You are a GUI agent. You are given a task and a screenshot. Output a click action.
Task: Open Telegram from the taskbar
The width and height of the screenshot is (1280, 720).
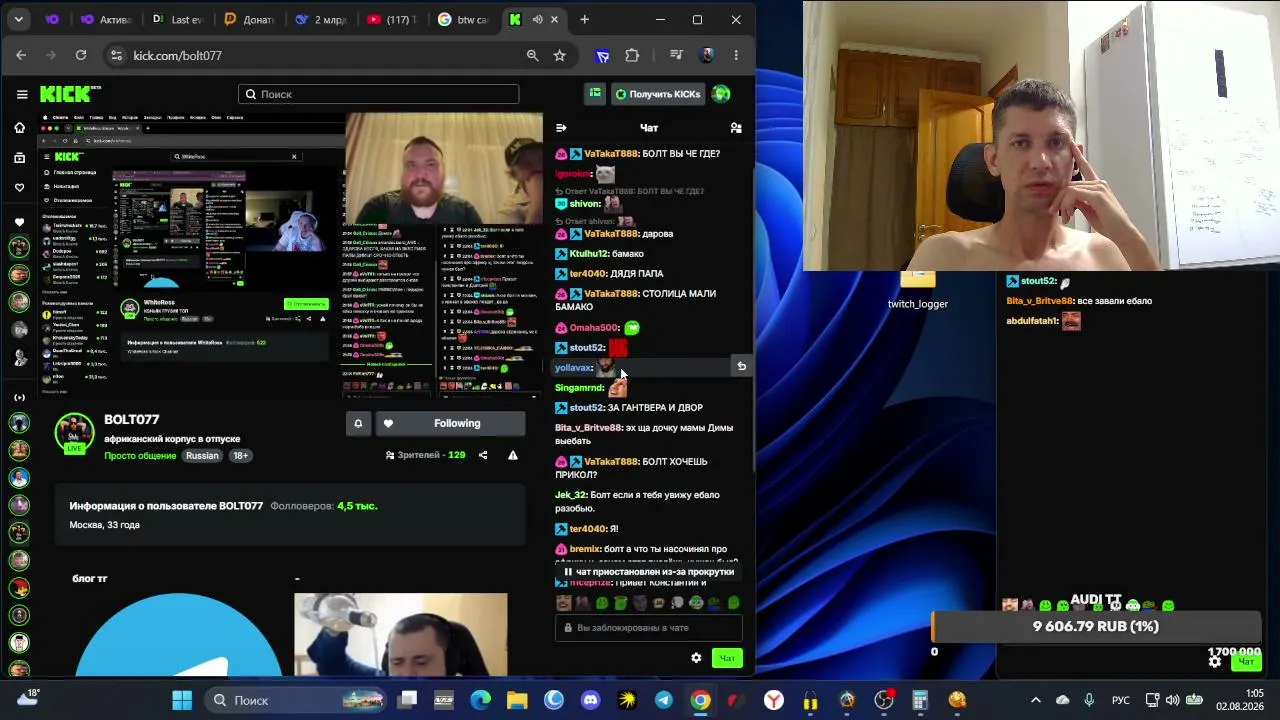click(663, 700)
